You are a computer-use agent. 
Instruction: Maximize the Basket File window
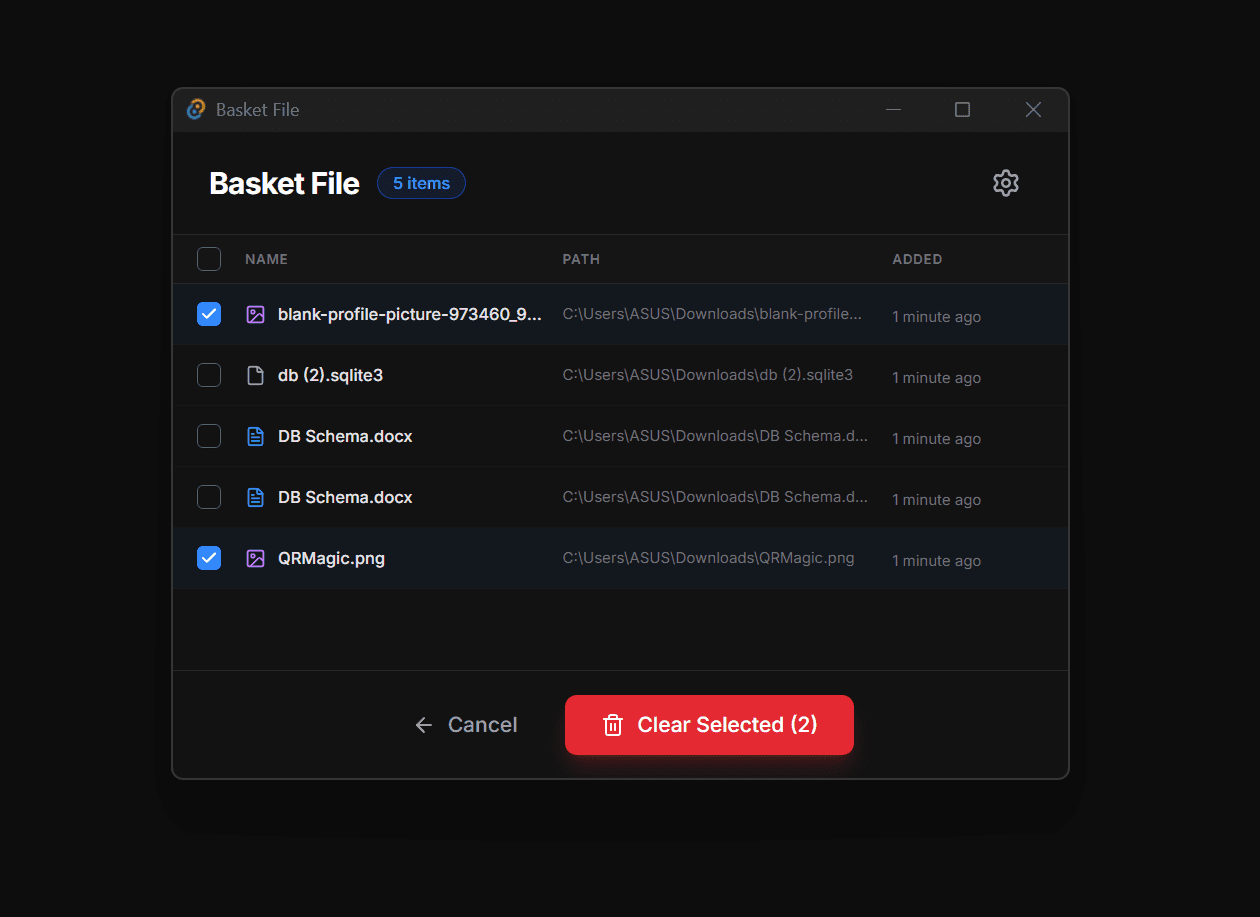[962, 109]
